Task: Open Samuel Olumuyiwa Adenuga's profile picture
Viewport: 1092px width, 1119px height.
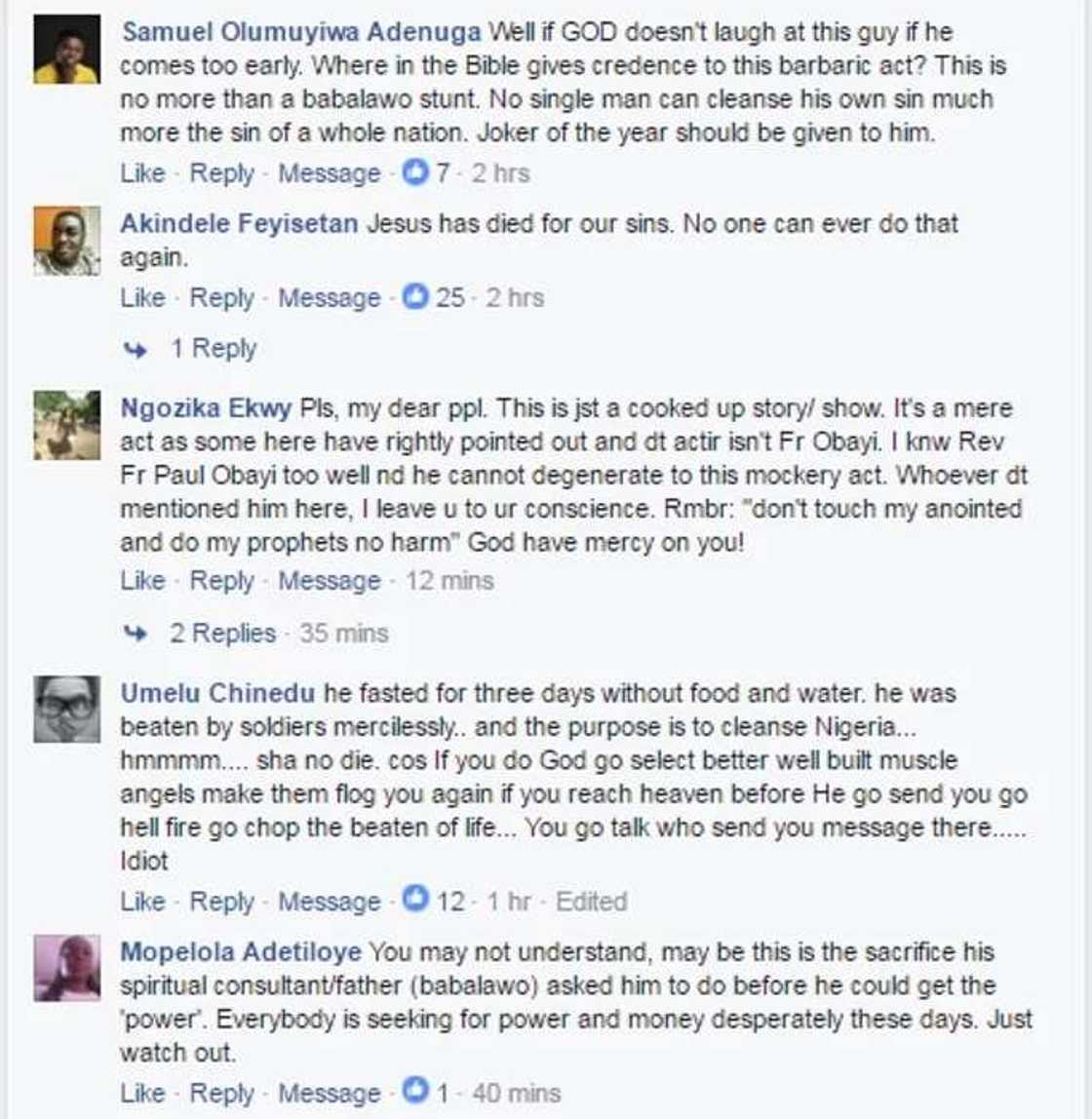Action: [x=66, y=50]
